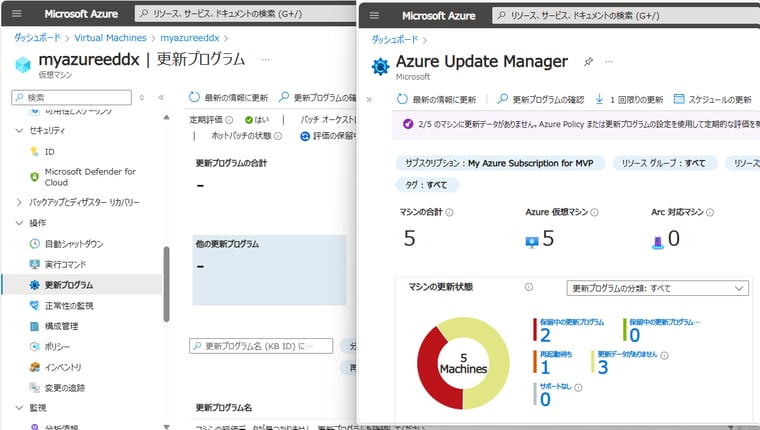Click the 構成管理 icon in sidebar
The image size is (760, 430).
coord(34,326)
